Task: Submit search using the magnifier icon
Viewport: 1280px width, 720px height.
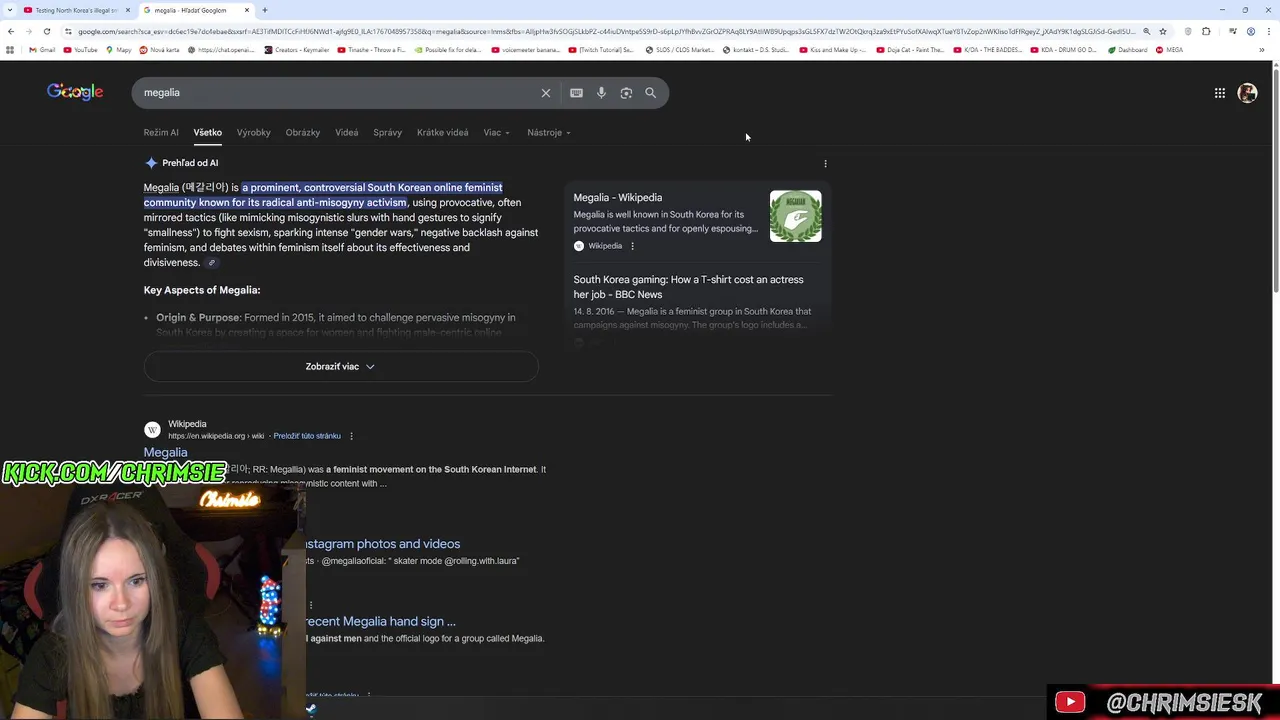Action: pyautogui.click(x=650, y=93)
